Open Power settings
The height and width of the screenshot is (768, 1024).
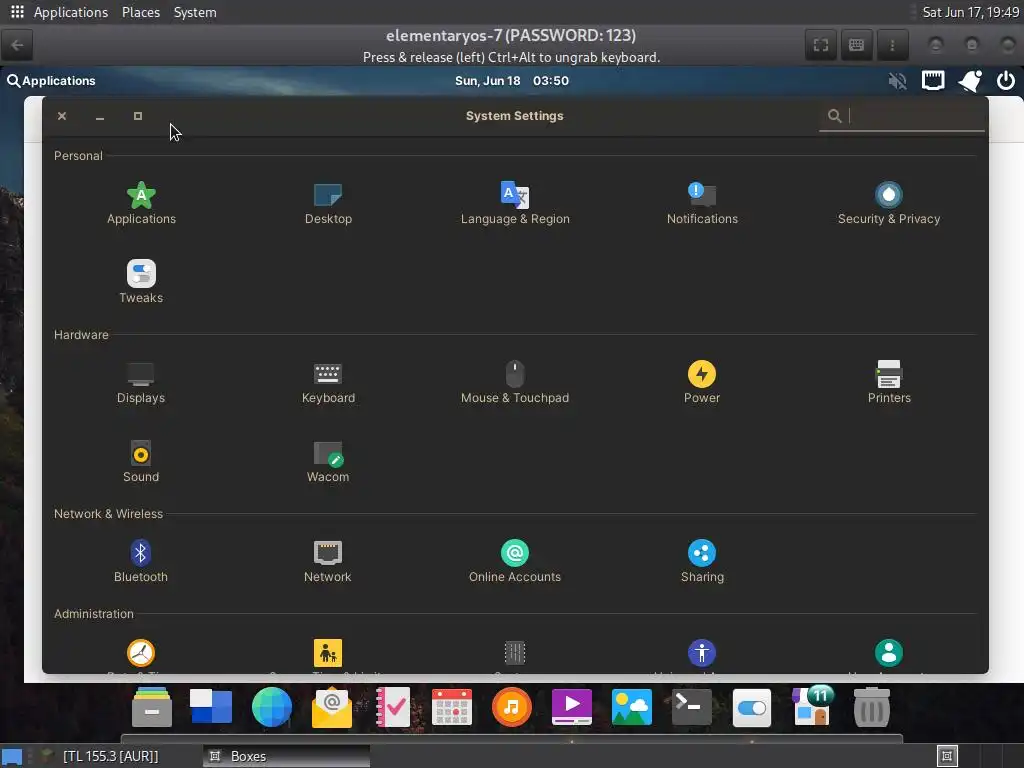[x=702, y=383]
